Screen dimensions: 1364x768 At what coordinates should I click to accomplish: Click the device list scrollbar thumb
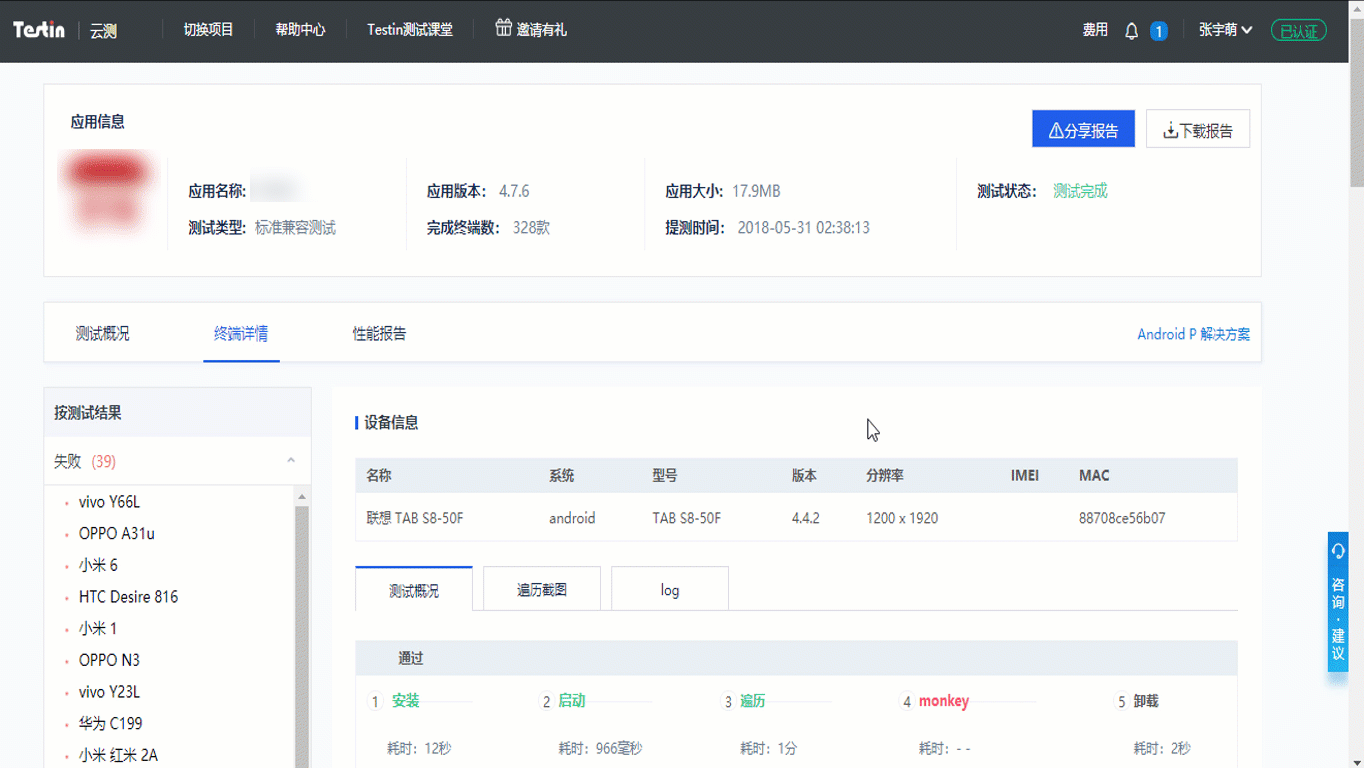click(x=302, y=636)
